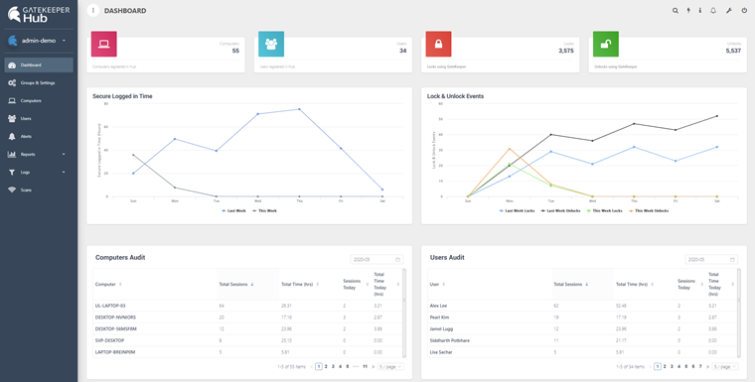Viewport: 755px width, 382px height.
Task: Click the SVP-DESKTOP computer row
Action: (x=247, y=341)
